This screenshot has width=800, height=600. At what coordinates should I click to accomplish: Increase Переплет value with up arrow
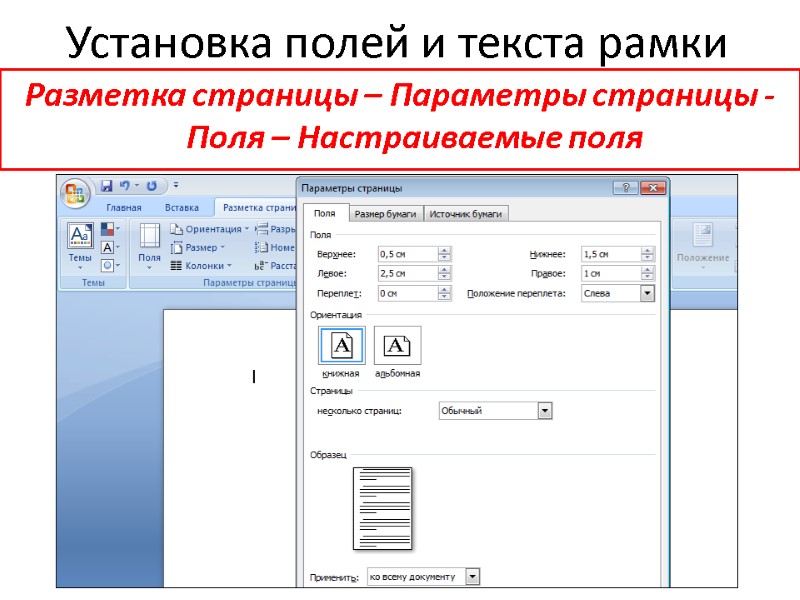point(444,290)
